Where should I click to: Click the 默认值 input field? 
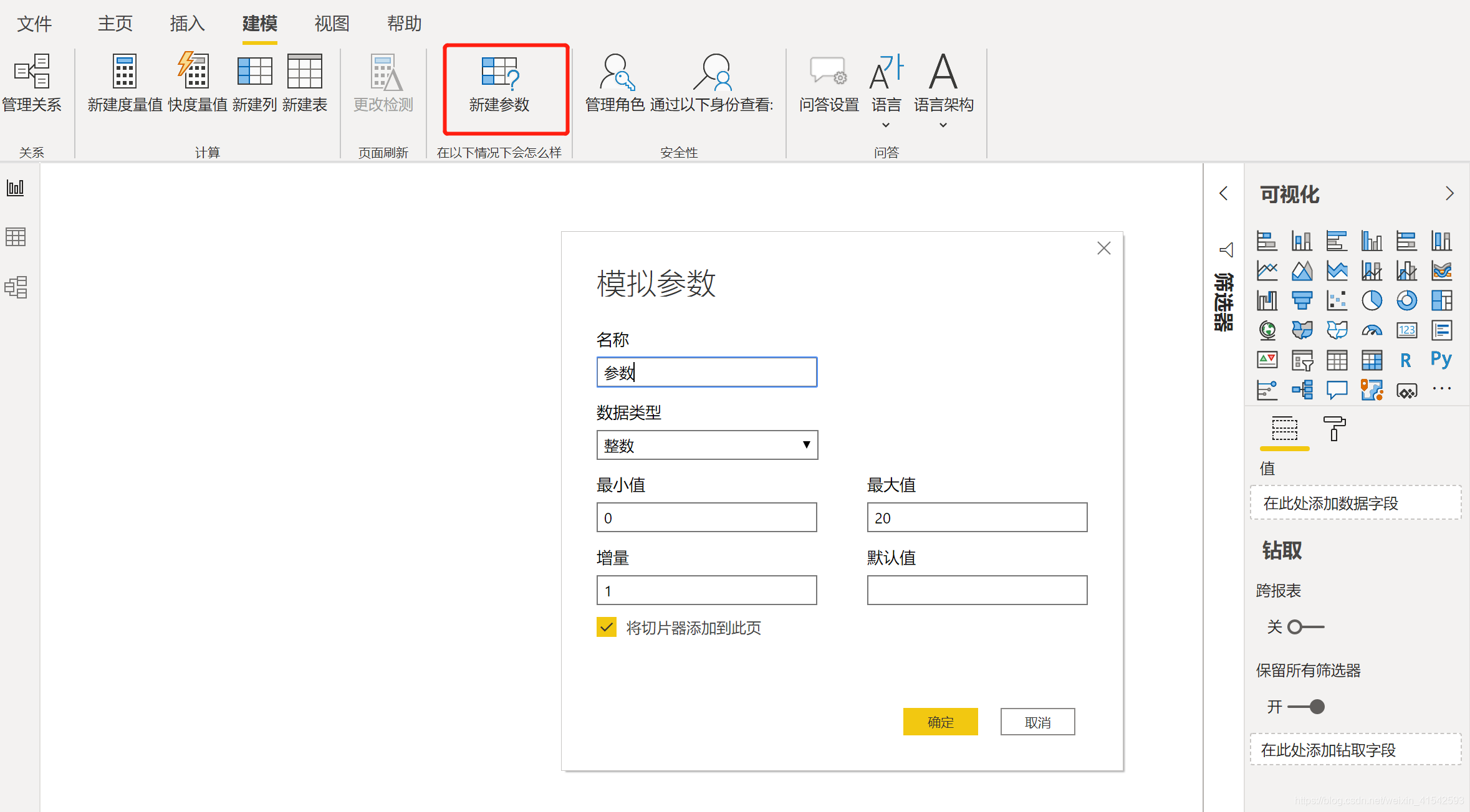point(976,590)
